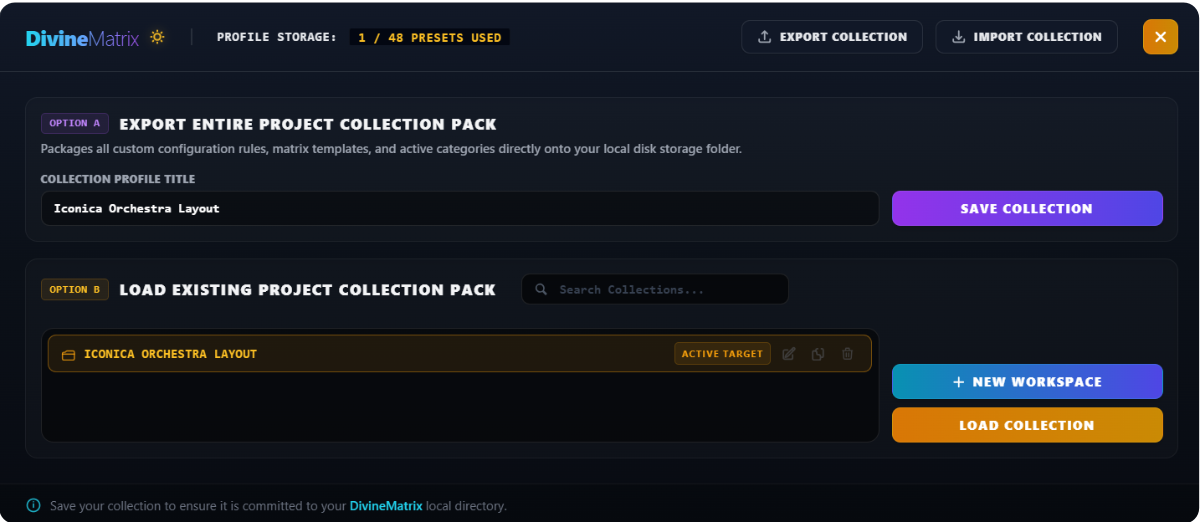Click the purple Save Collection button
1200x522 pixels.
[1027, 208]
